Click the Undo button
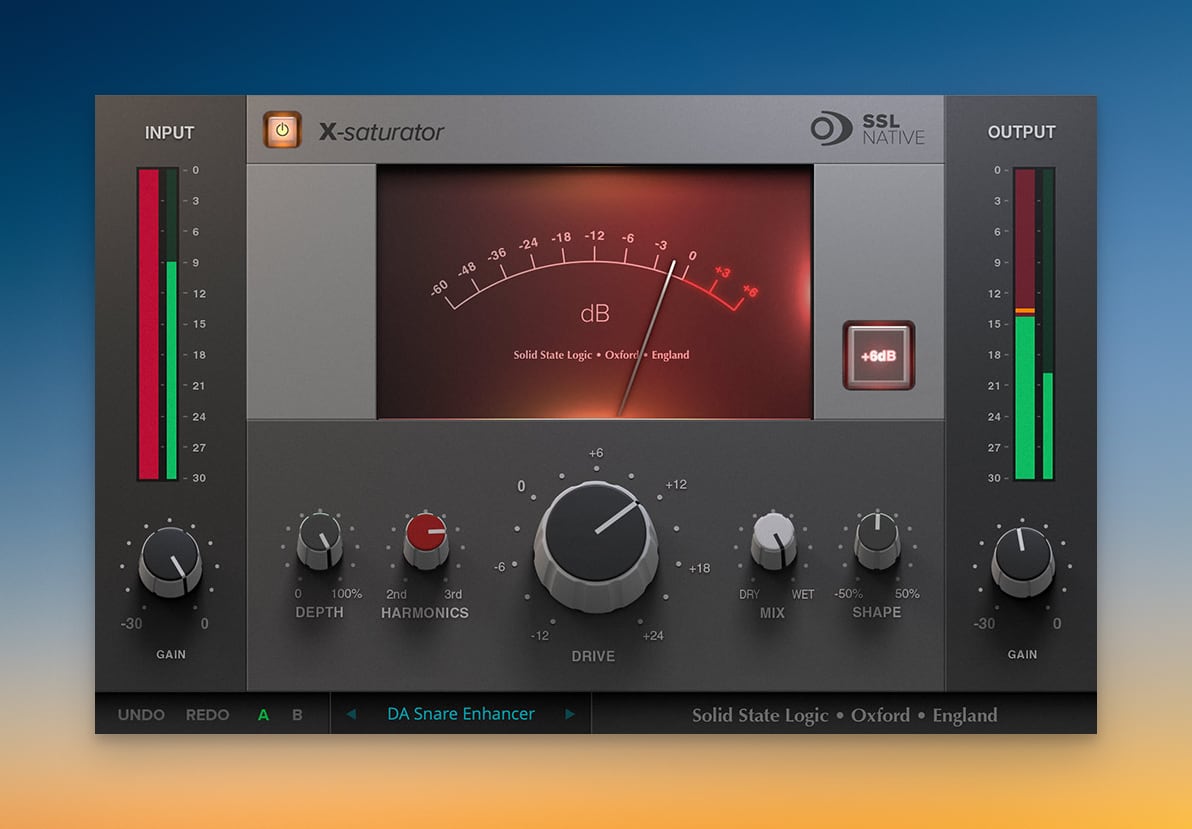The image size is (1192, 829). (x=141, y=715)
